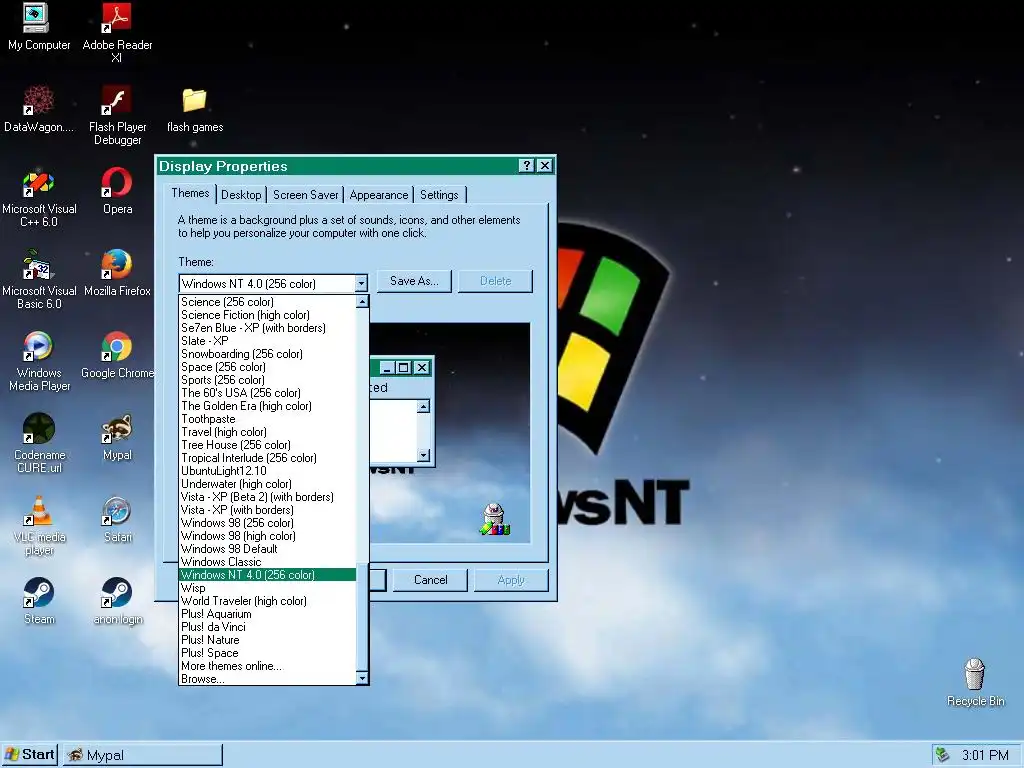Click preview window scrollbar down arrow

pyautogui.click(x=423, y=455)
